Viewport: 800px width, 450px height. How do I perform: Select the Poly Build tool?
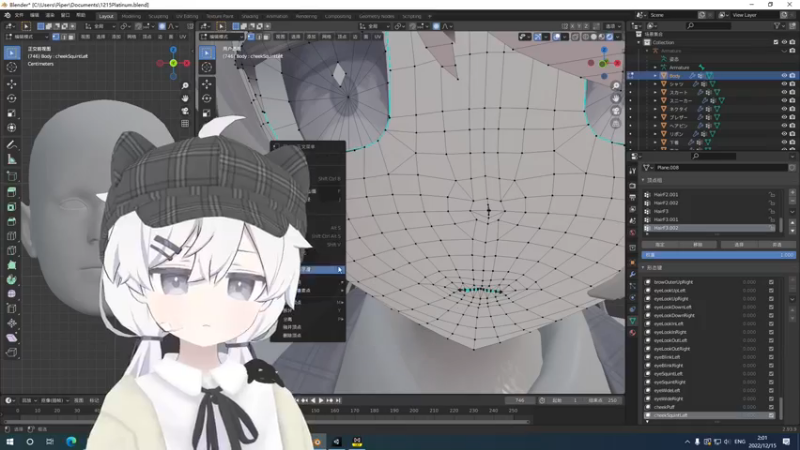coord(12,265)
